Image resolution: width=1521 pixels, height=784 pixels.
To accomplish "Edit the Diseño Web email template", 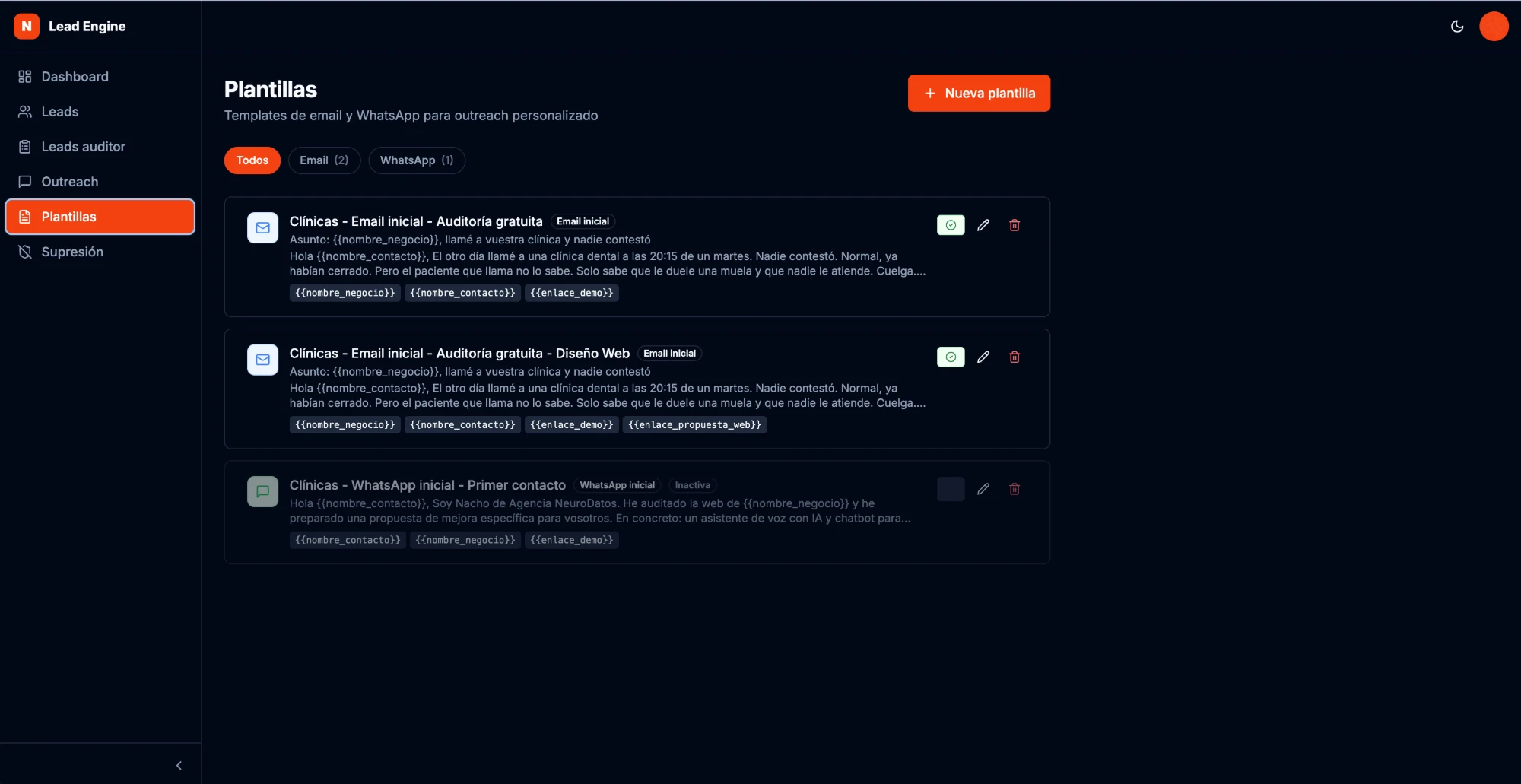I will click(983, 357).
